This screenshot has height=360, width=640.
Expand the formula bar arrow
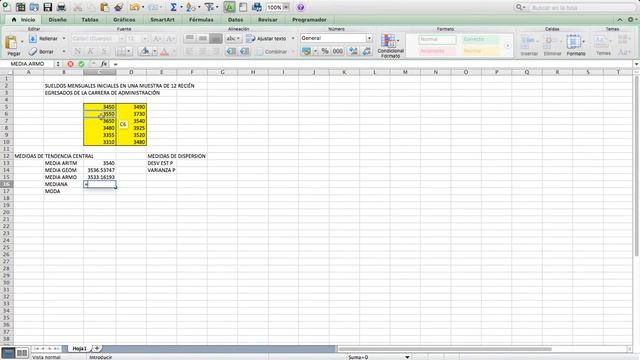pos(636,64)
